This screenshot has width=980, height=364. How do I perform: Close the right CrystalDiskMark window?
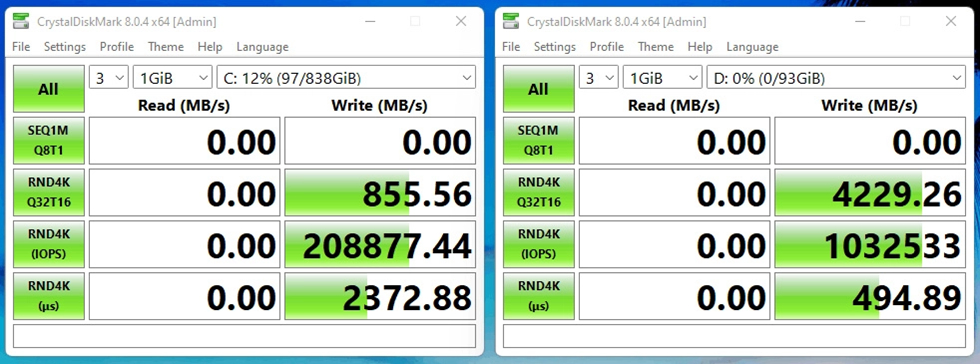[x=951, y=21]
